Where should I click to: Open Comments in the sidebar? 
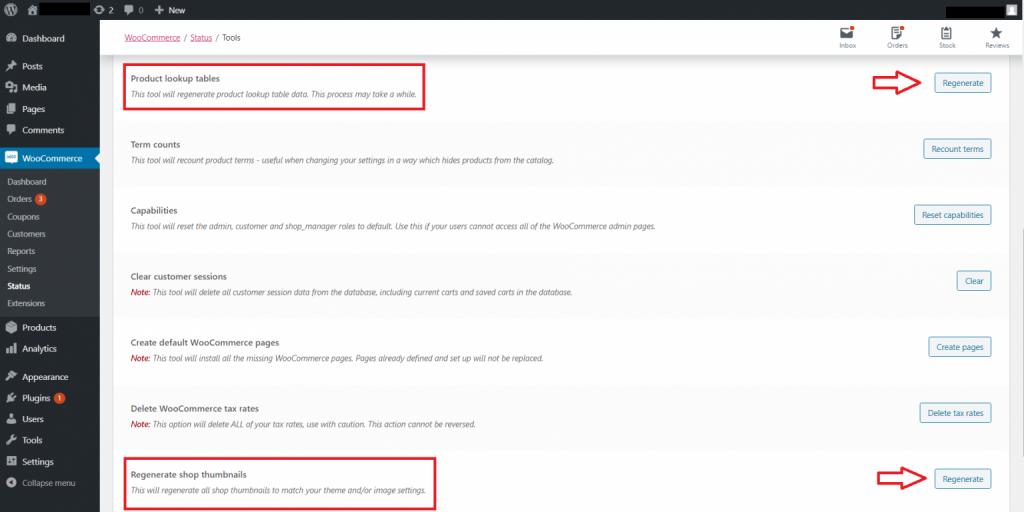[x=50, y=130]
